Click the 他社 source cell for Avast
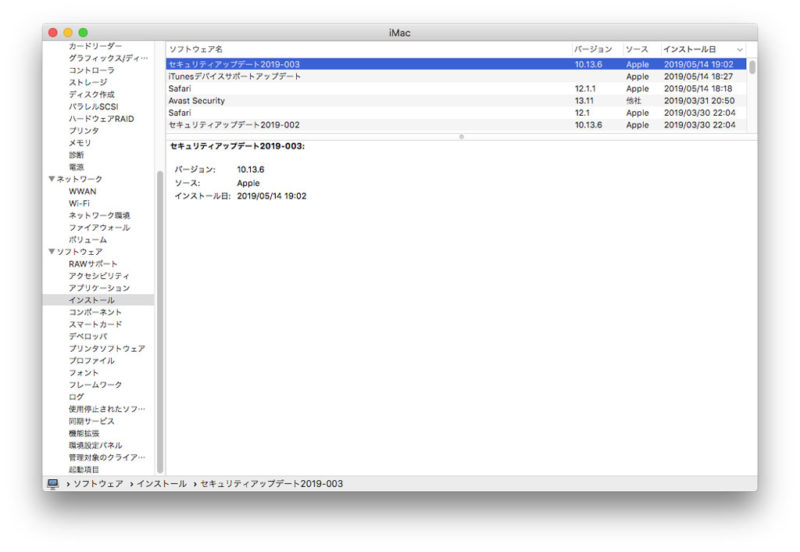 634,101
